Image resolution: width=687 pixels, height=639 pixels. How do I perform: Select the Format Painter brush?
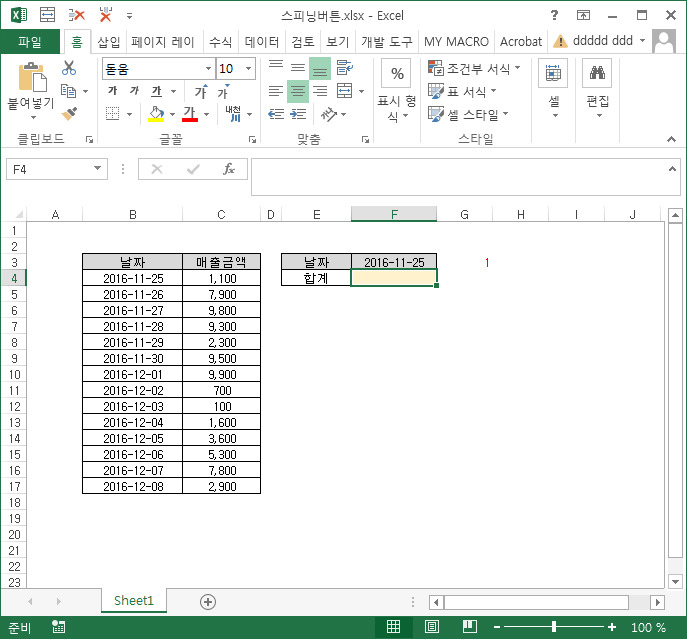pyautogui.click(x=69, y=114)
